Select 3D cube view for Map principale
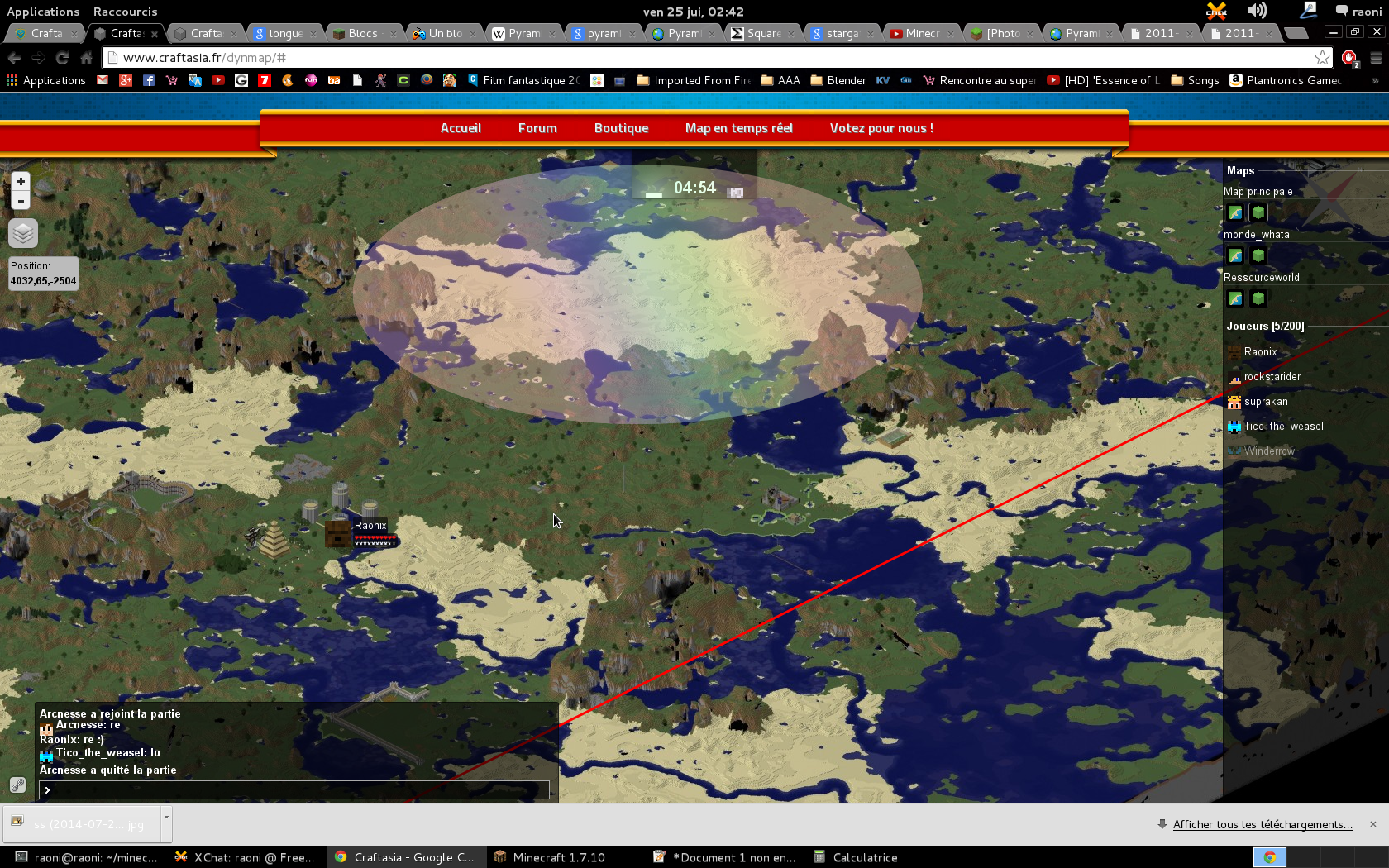The width and height of the screenshot is (1389, 868). tap(1258, 212)
